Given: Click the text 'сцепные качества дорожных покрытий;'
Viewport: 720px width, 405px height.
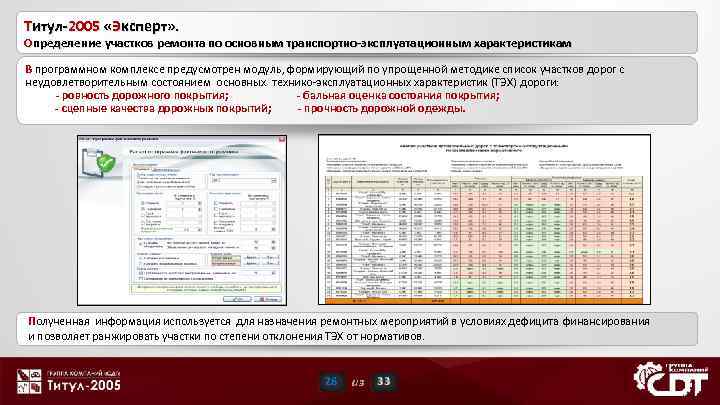Looking at the screenshot, I should click(166, 109).
